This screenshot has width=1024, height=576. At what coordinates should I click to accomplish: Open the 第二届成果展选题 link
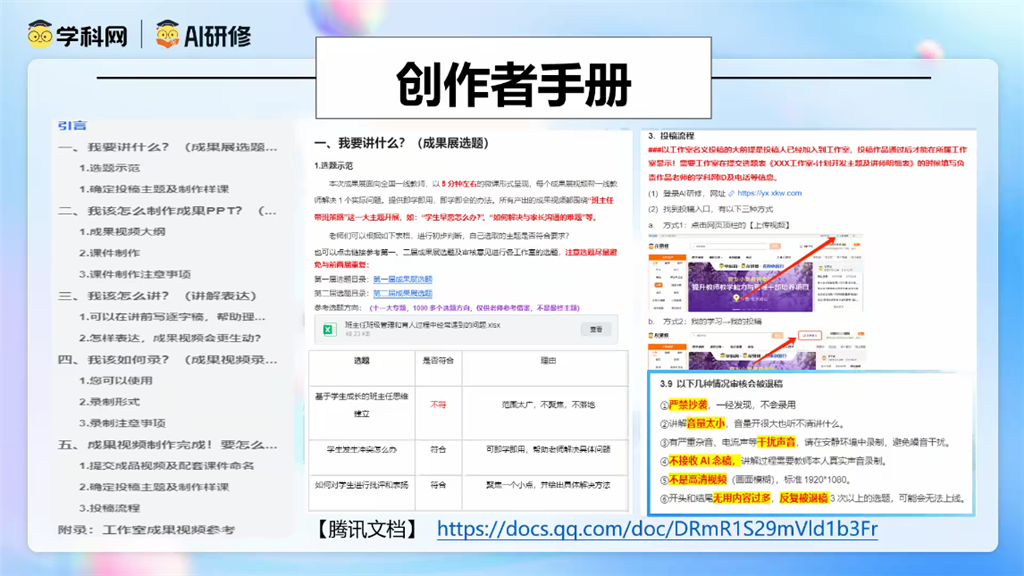[x=402, y=293]
